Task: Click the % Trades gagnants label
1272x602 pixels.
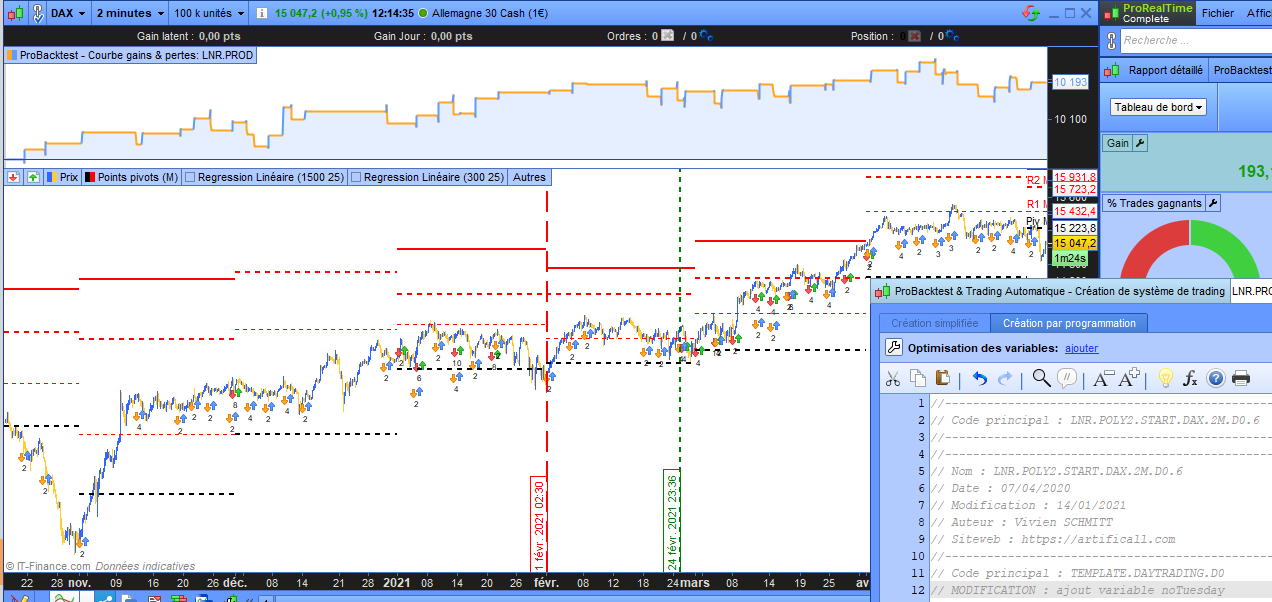Action: point(1154,203)
